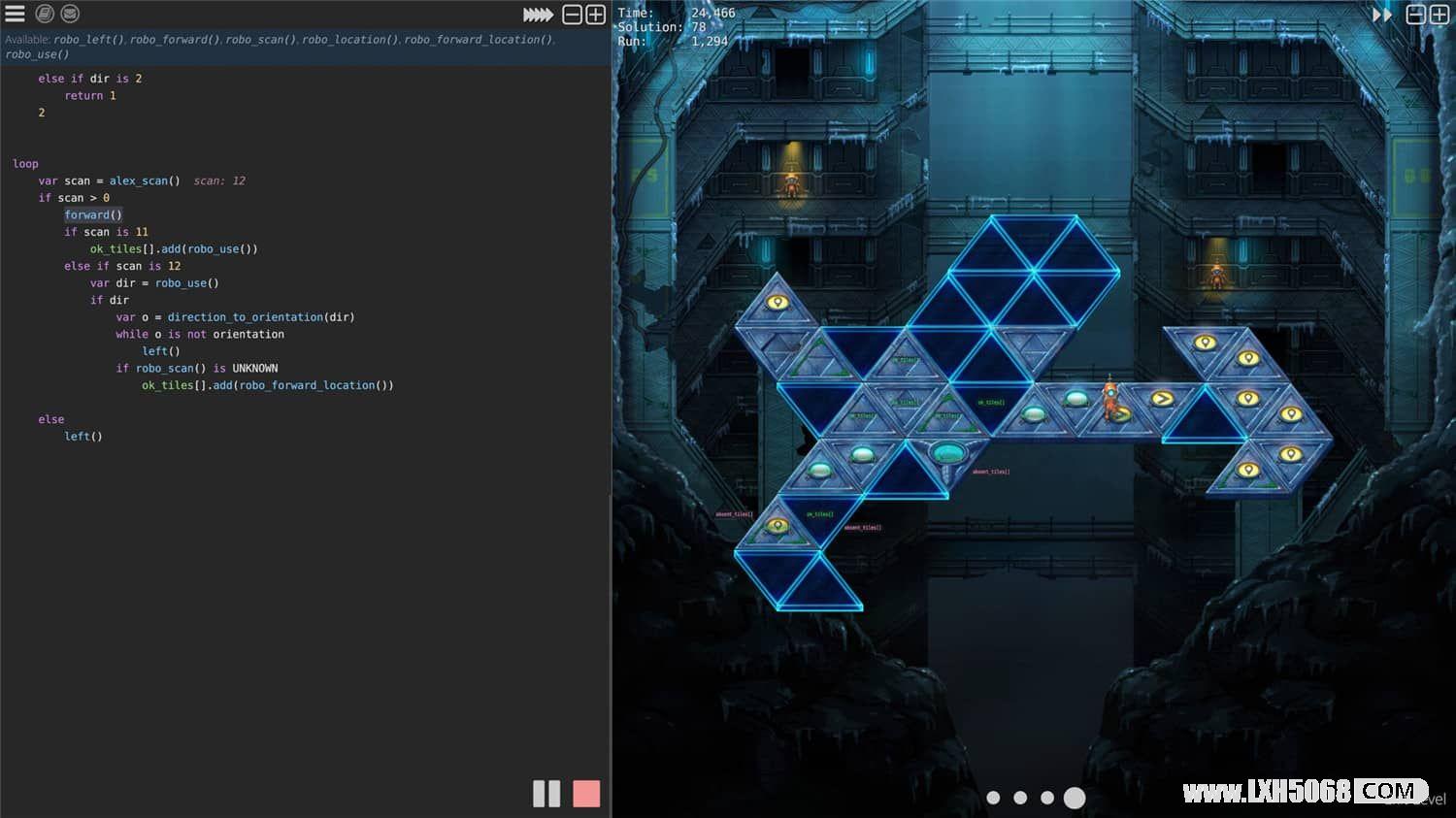Click robo_forward() in Available list
Screen dimensions: 1456x818
click(x=175, y=40)
